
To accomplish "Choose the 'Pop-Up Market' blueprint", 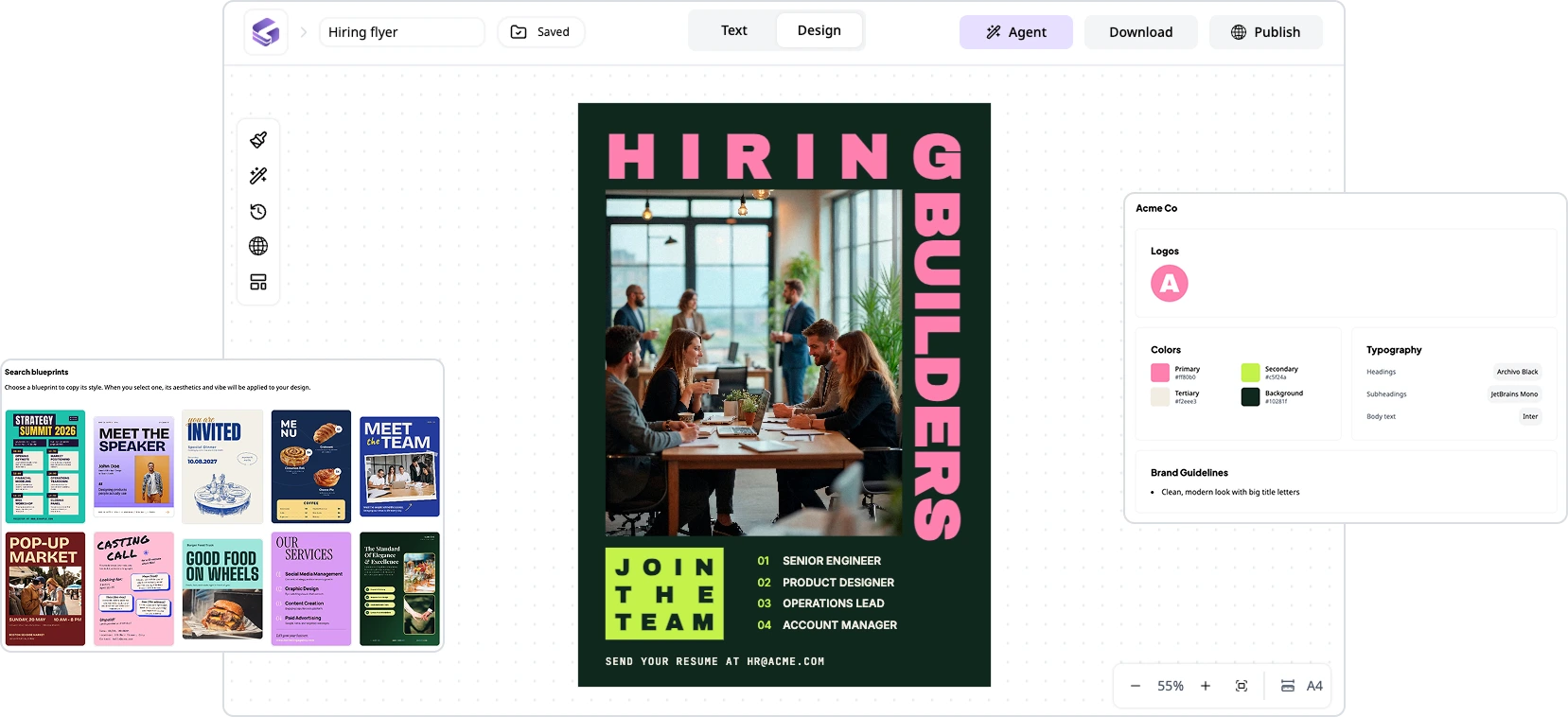I will coord(45,588).
